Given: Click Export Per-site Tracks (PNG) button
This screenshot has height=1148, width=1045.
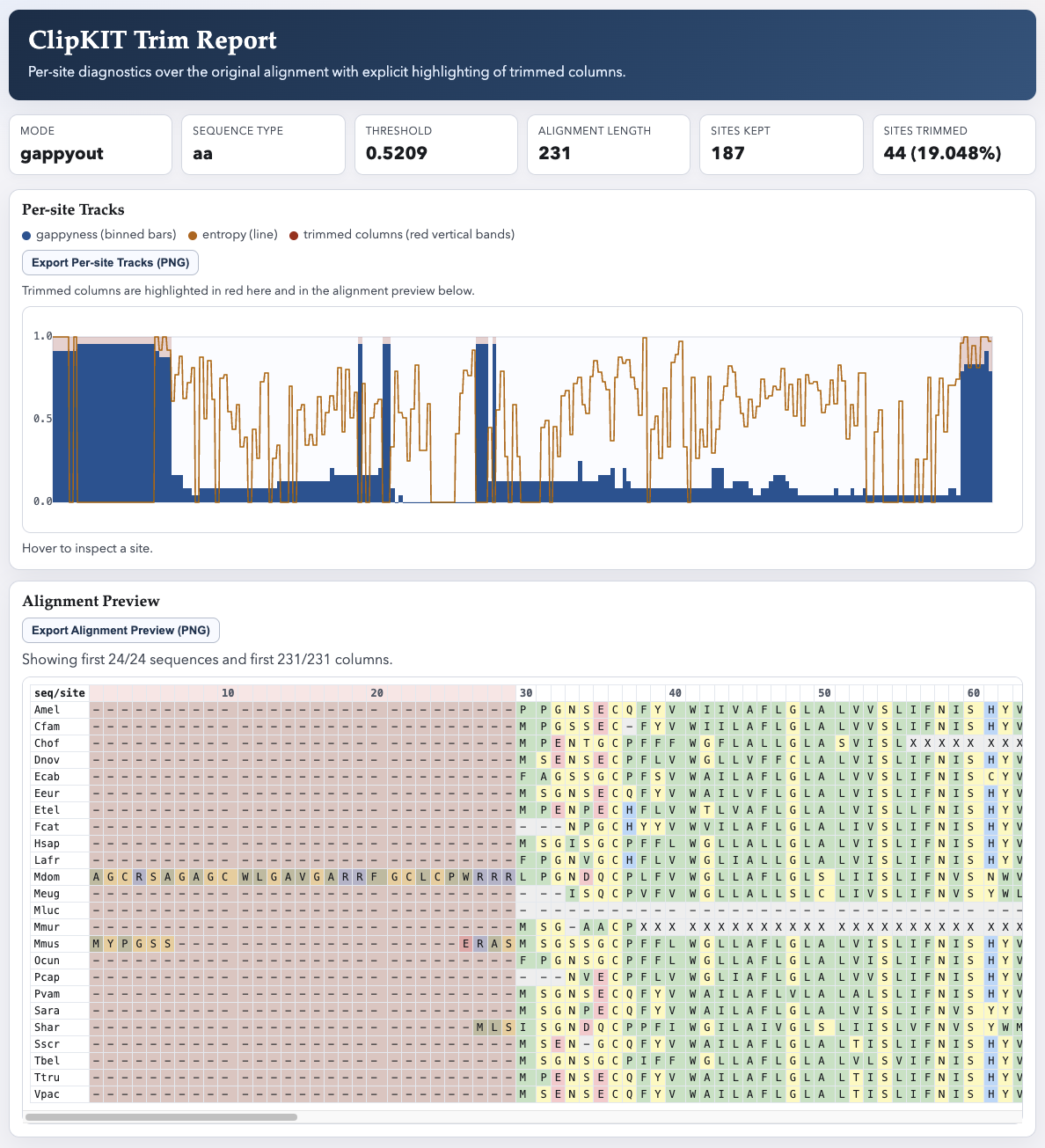Looking at the screenshot, I should point(110,263).
